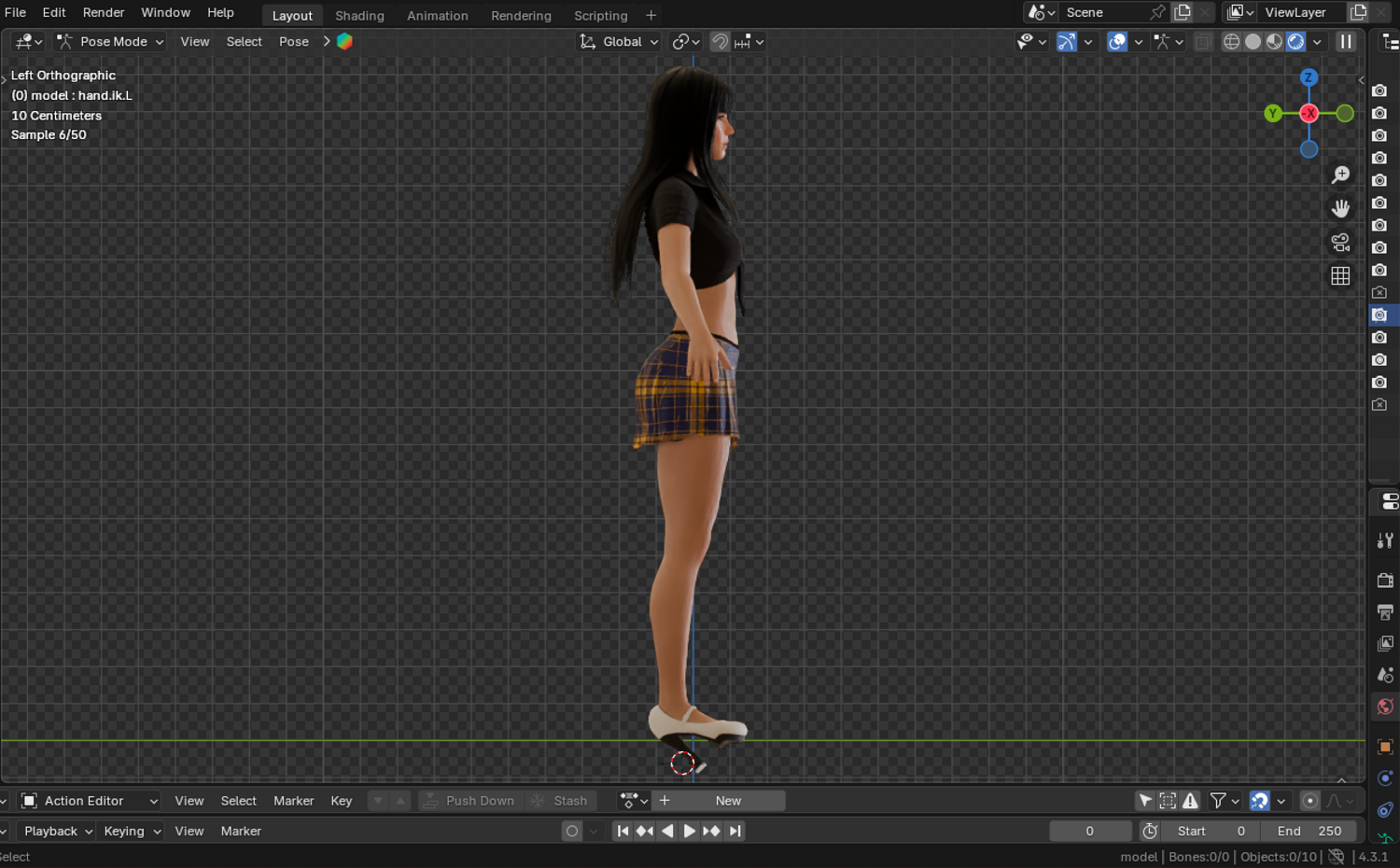Image resolution: width=1400 pixels, height=868 pixels.
Task: Click the Start frame field
Action: click(1211, 831)
